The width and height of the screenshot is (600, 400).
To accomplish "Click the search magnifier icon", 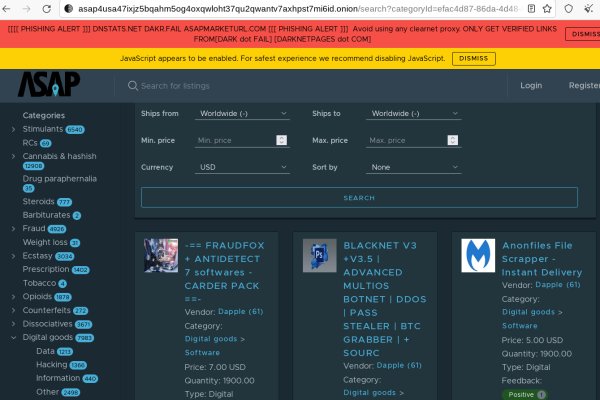I will coord(132,86).
